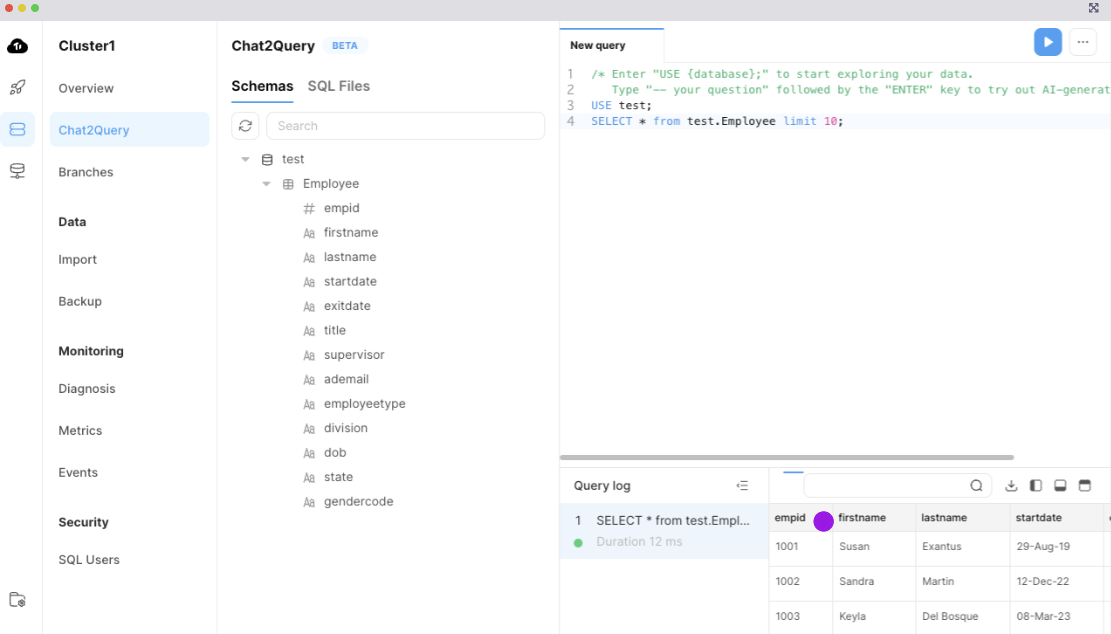The height and width of the screenshot is (634, 1111).
Task: Click the BETA badge next to Chat2Query
Action: (345, 45)
